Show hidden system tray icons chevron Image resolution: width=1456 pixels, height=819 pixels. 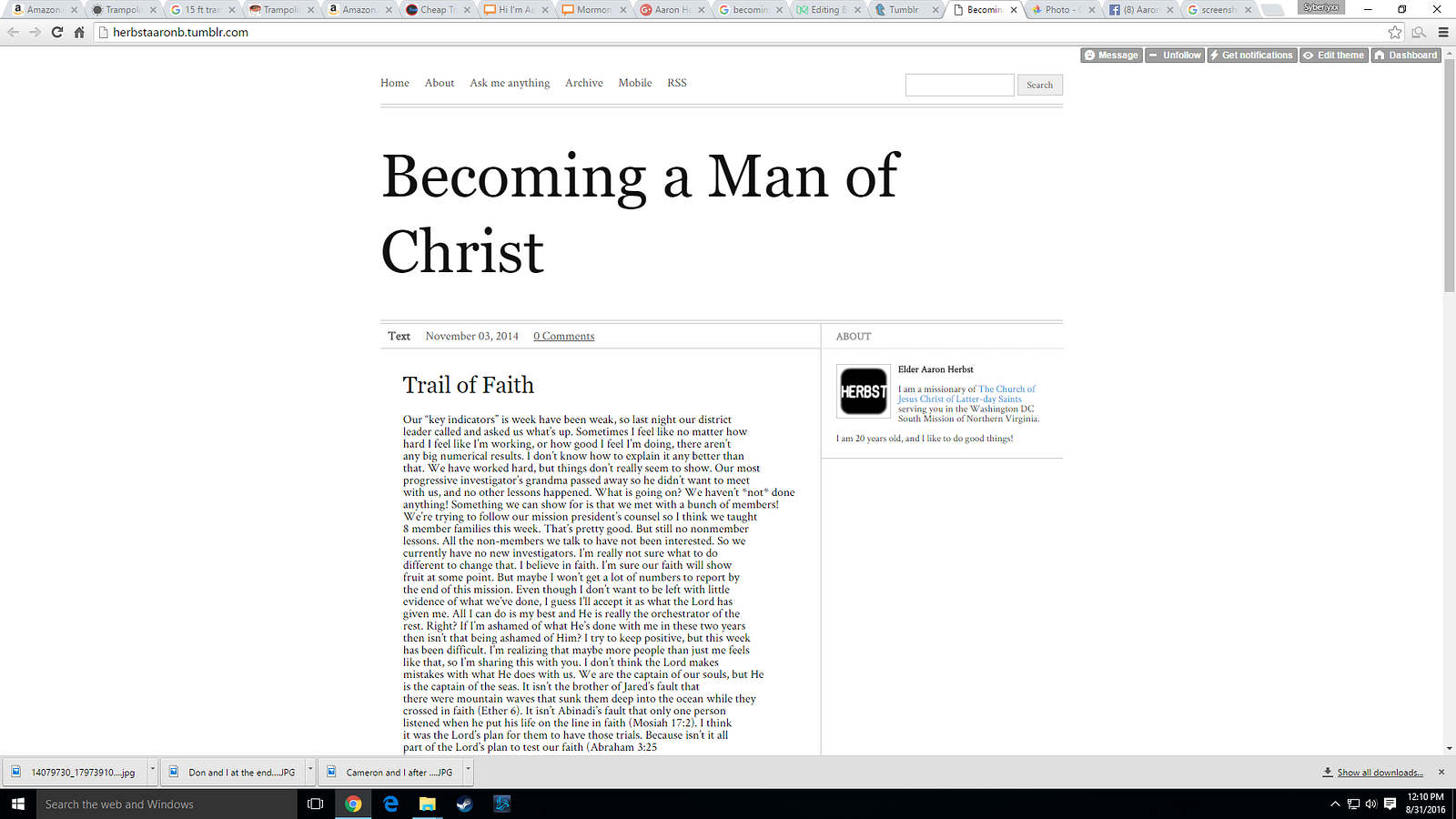(x=1335, y=804)
